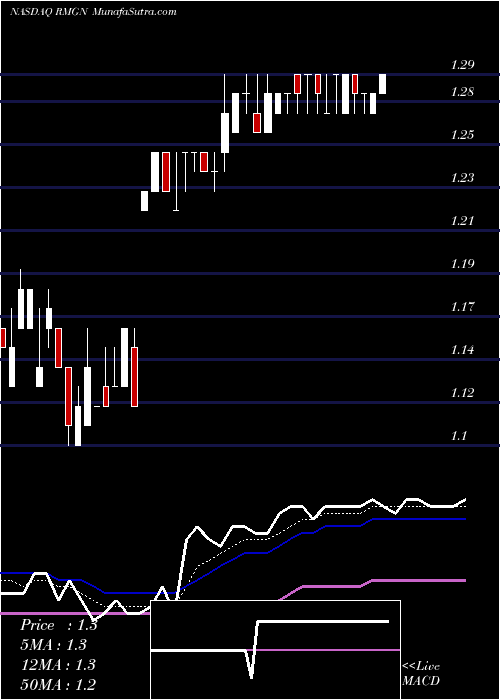Select the 1.28 price axis label
The width and height of the screenshot is (500, 700).
(462, 92)
